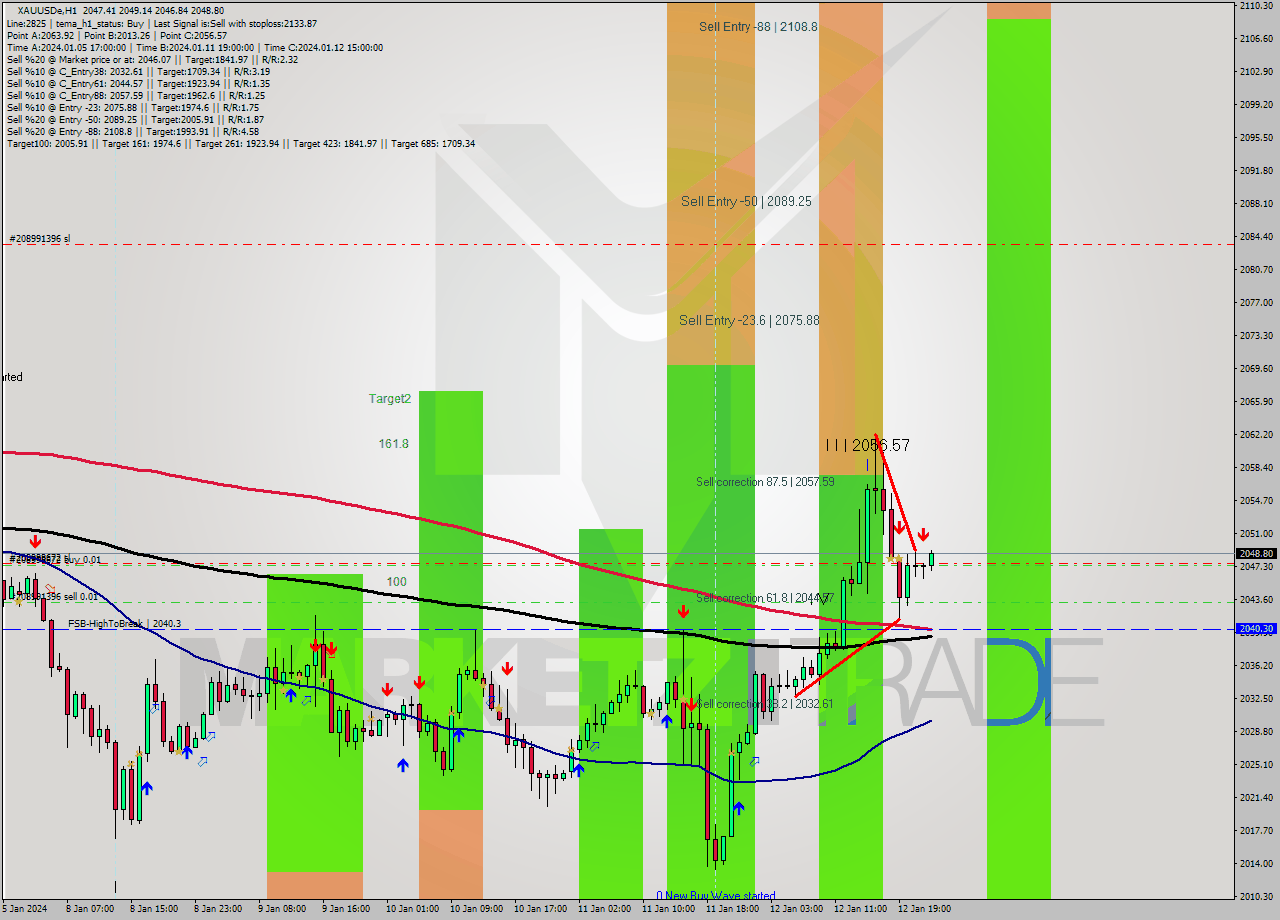The height and width of the screenshot is (920, 1280).
Task: Click the 'Sell %20 @ Entry -50: 2089.25' line
Action: pos(136,119)
